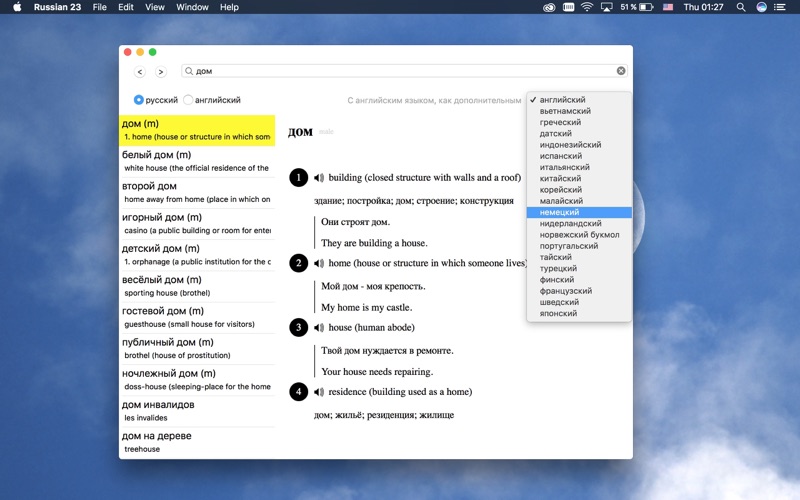Choose нидерландский in the language list
800x500 pixels.
point(579,223)
